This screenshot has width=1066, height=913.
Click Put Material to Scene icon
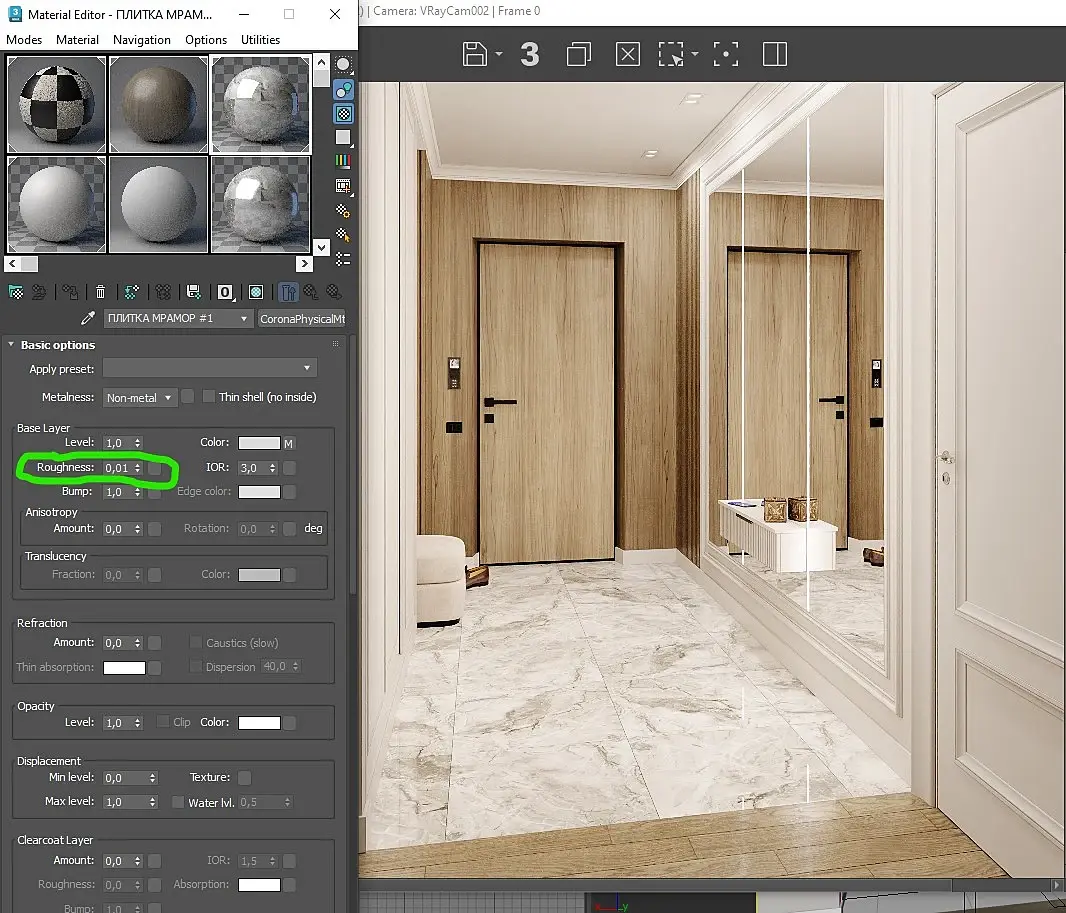point(39,292)
